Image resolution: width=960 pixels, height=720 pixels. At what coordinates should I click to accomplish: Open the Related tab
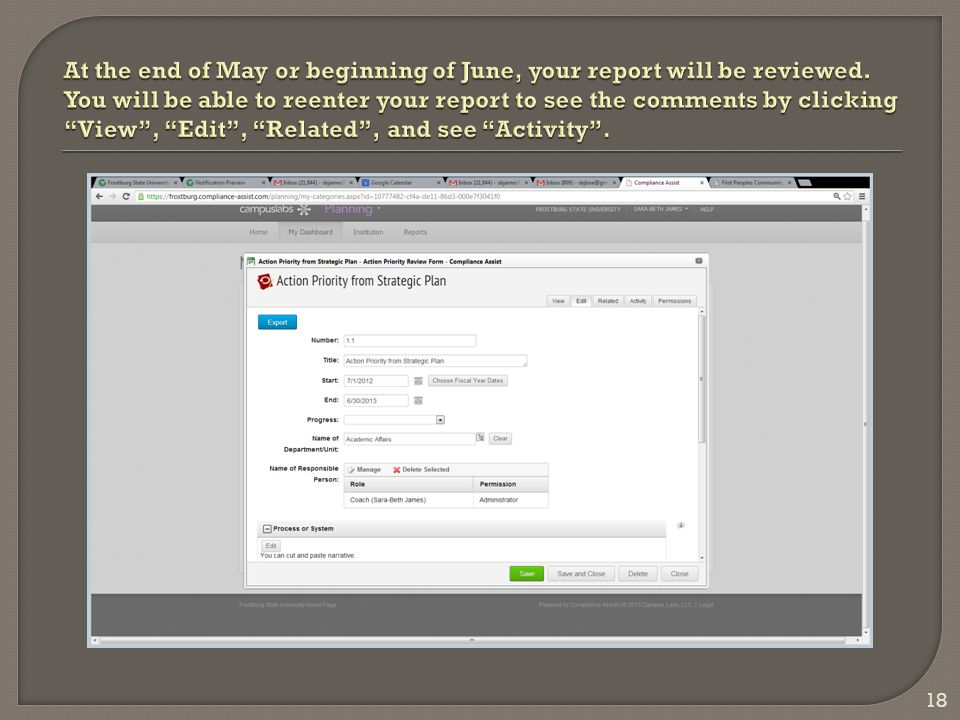pos(607,301)
